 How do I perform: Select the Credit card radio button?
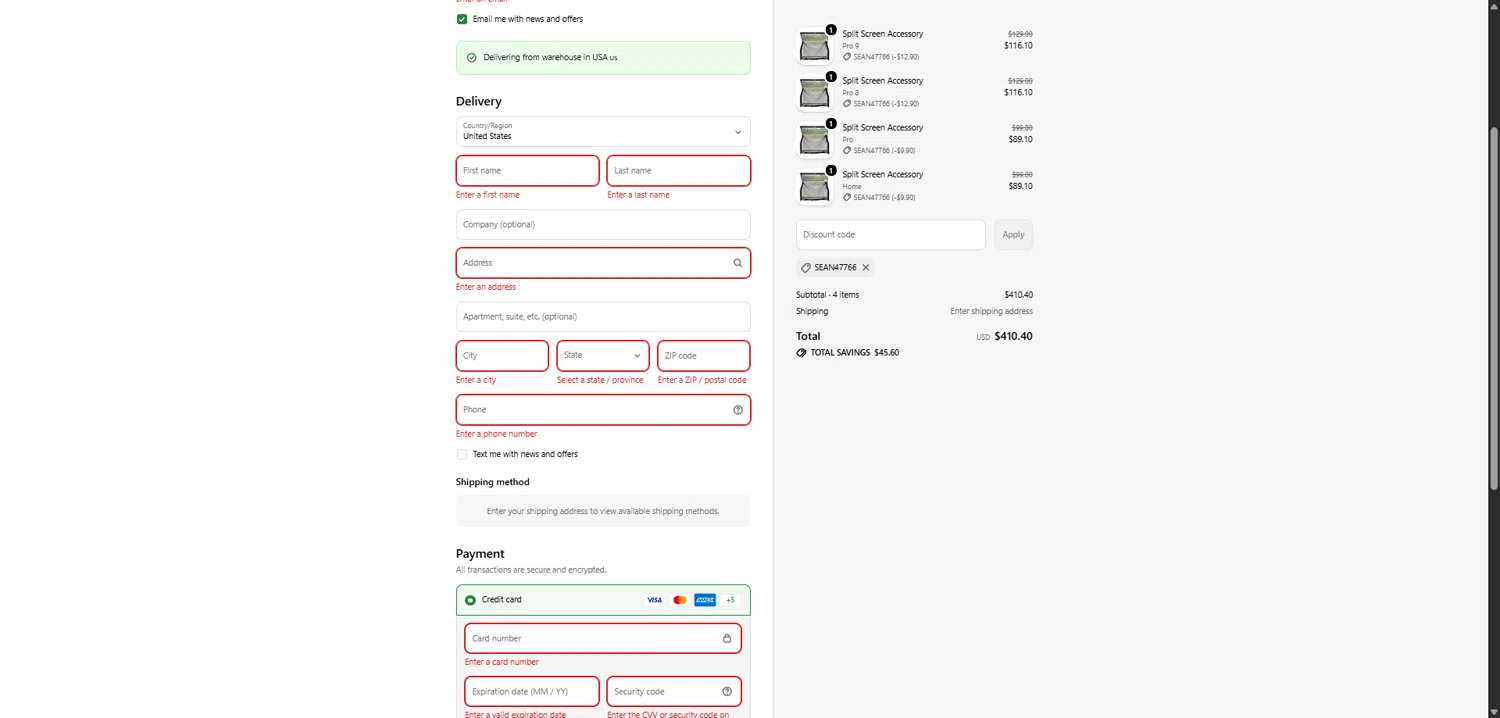470,600
